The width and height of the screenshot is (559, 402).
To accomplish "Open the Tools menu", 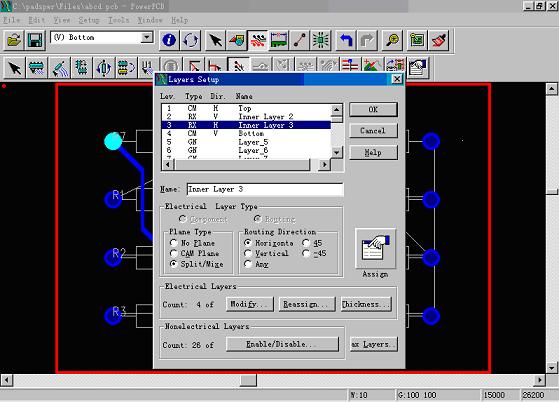I will point(119,20).
